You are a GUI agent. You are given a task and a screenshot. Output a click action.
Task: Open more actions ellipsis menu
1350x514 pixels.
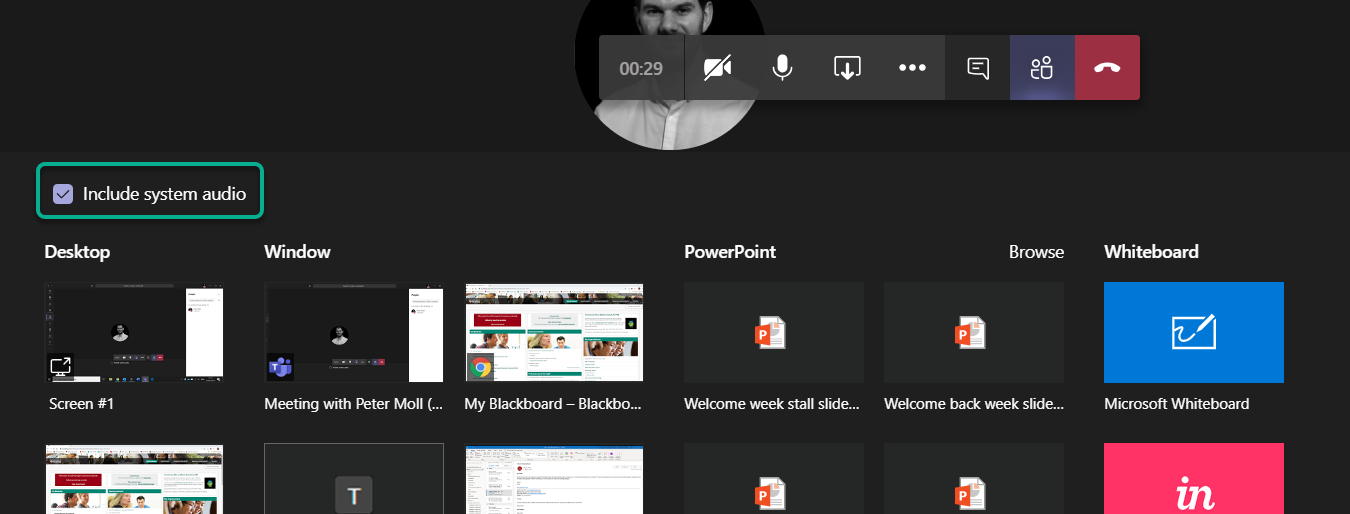click(912, 68)
